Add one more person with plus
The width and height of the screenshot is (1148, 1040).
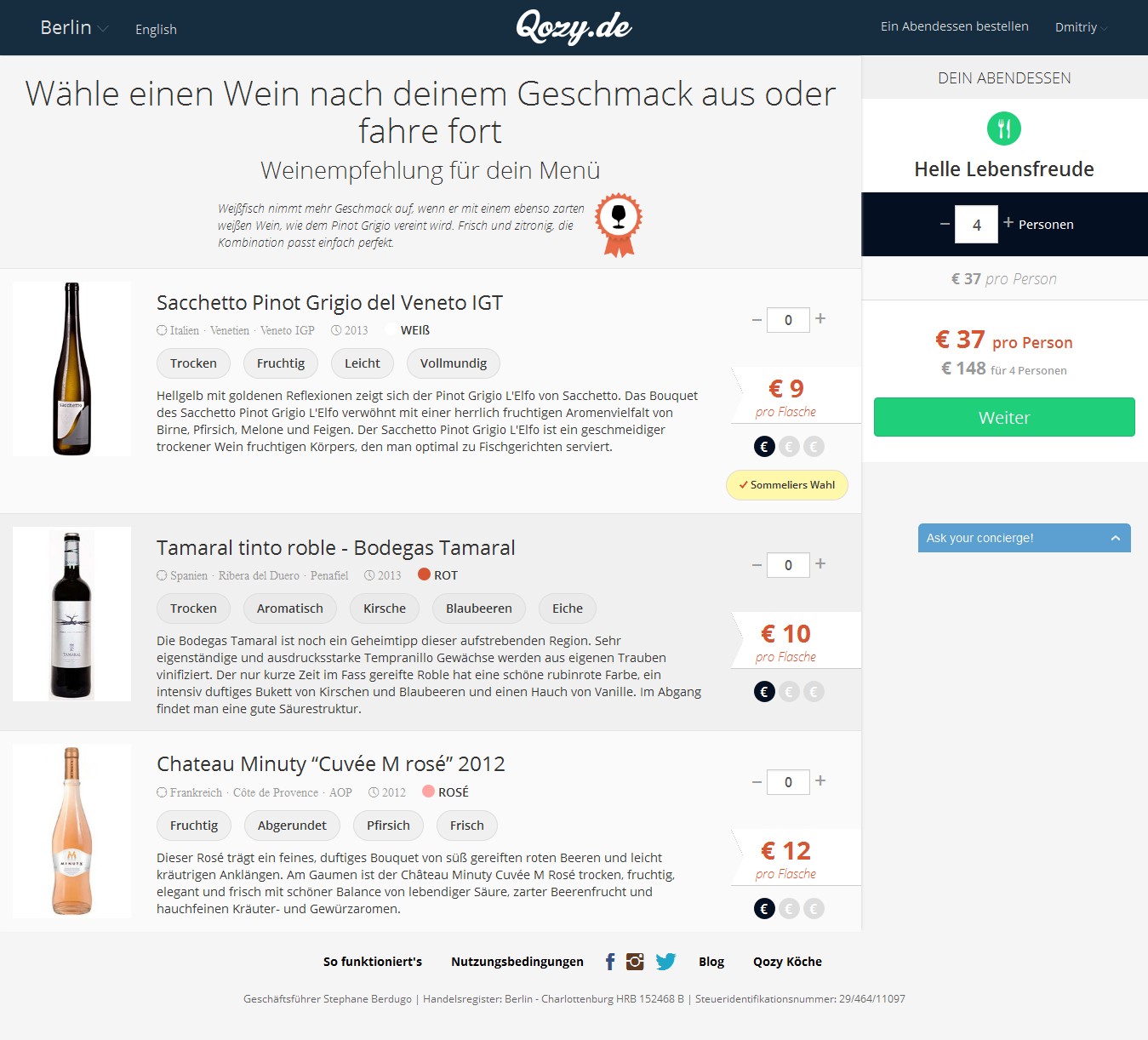point(1008,222)
